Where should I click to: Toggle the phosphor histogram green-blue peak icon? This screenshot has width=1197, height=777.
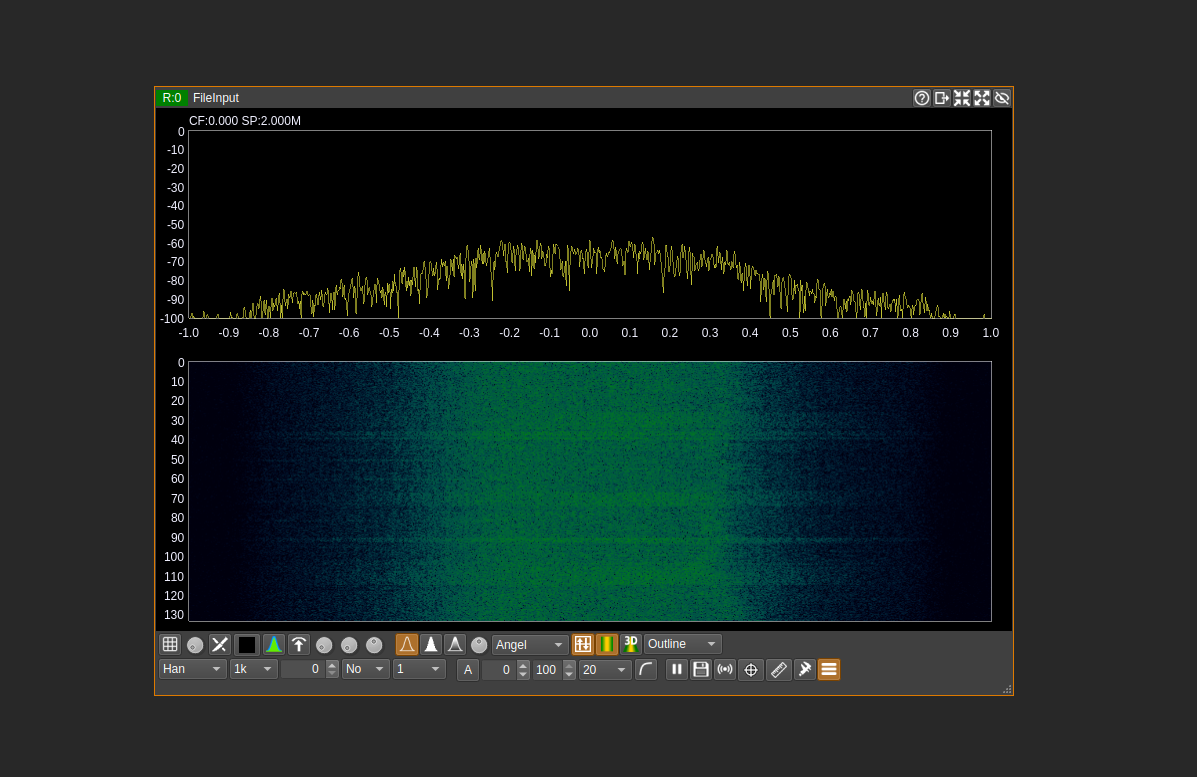click(274, 644)
